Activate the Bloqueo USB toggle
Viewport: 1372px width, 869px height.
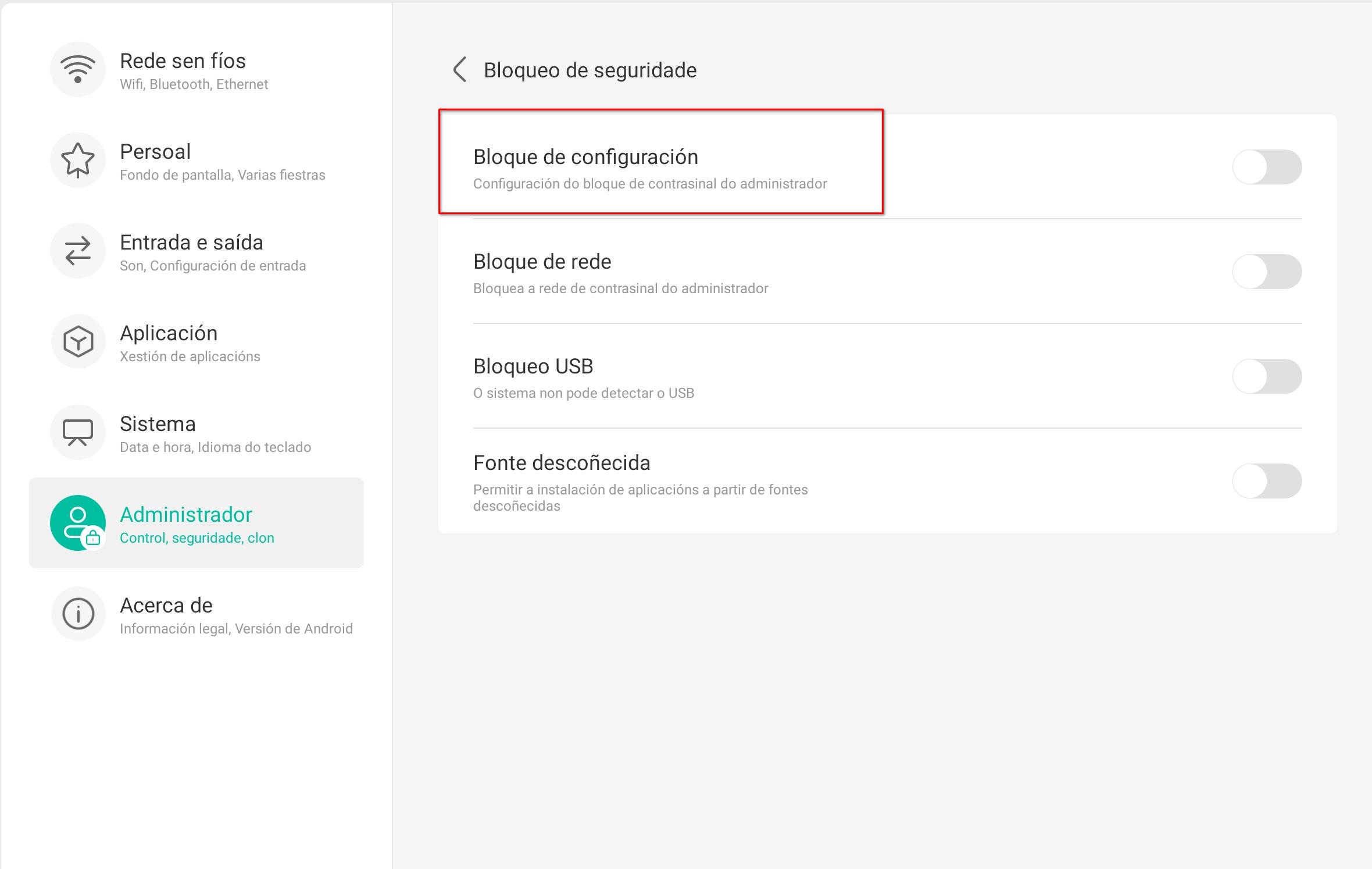pos(1268,376)
